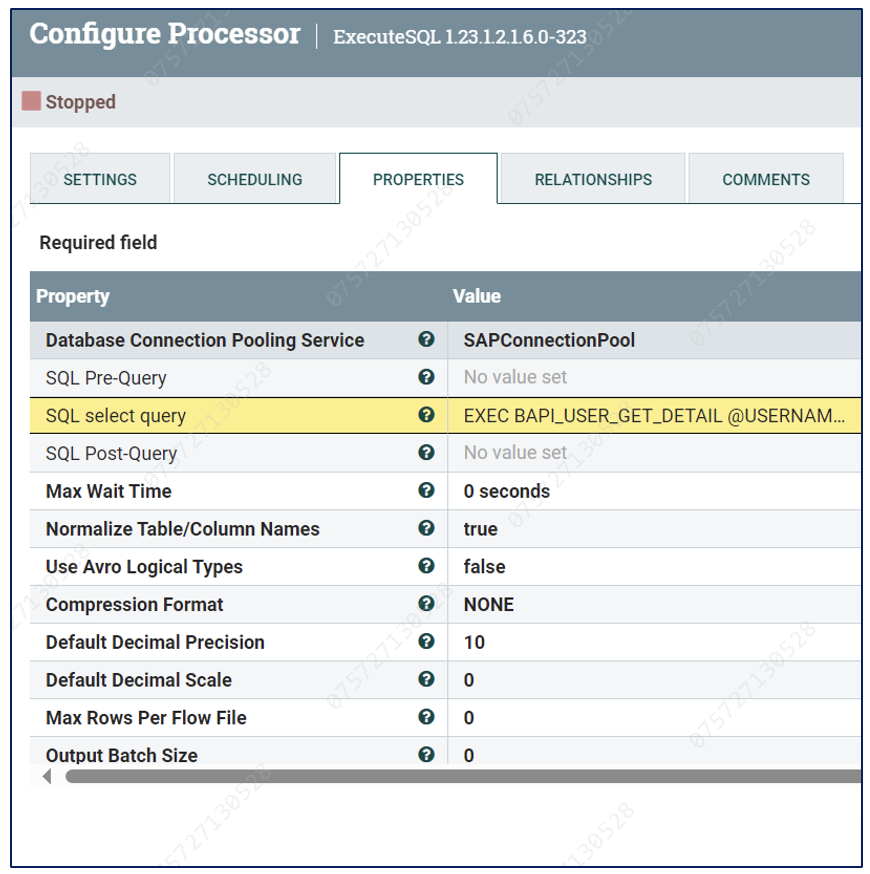Select the SQL Pre-Query property name

[x=106, y=378]
